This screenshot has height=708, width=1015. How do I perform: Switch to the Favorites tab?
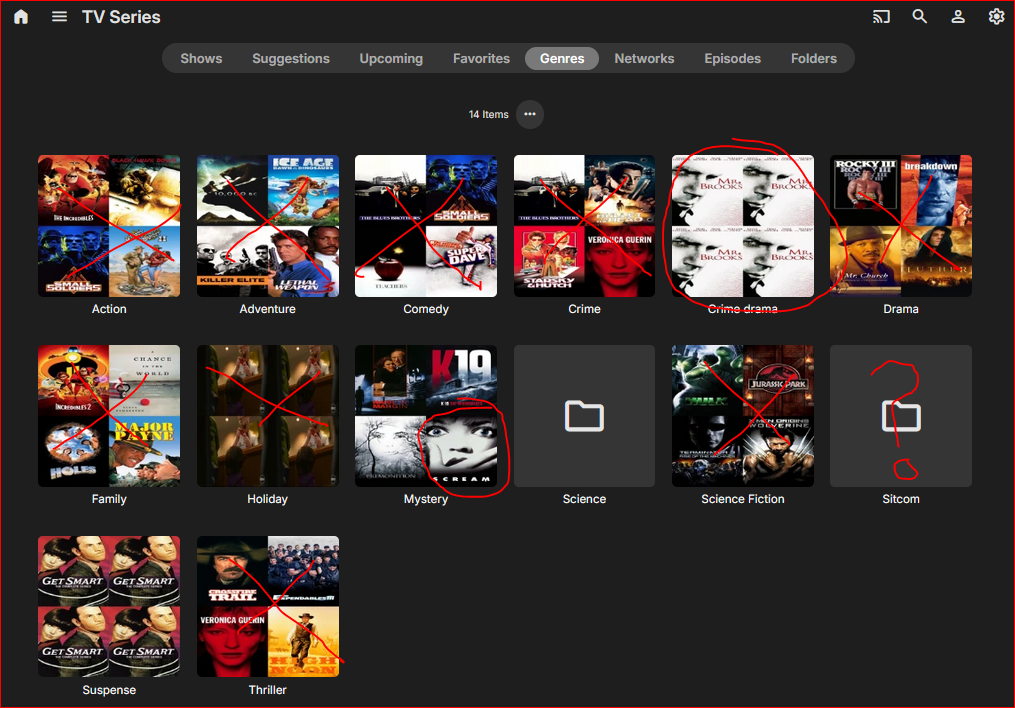point(481,58)
